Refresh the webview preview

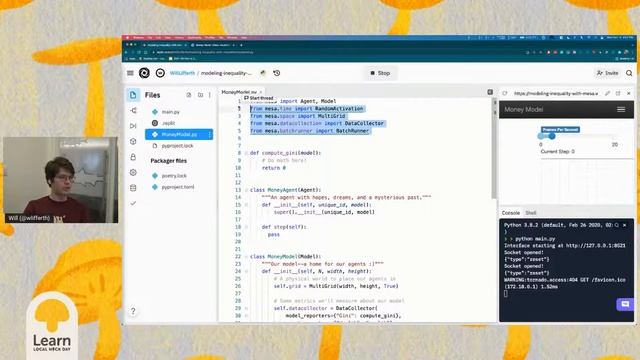tap(505, 93)
